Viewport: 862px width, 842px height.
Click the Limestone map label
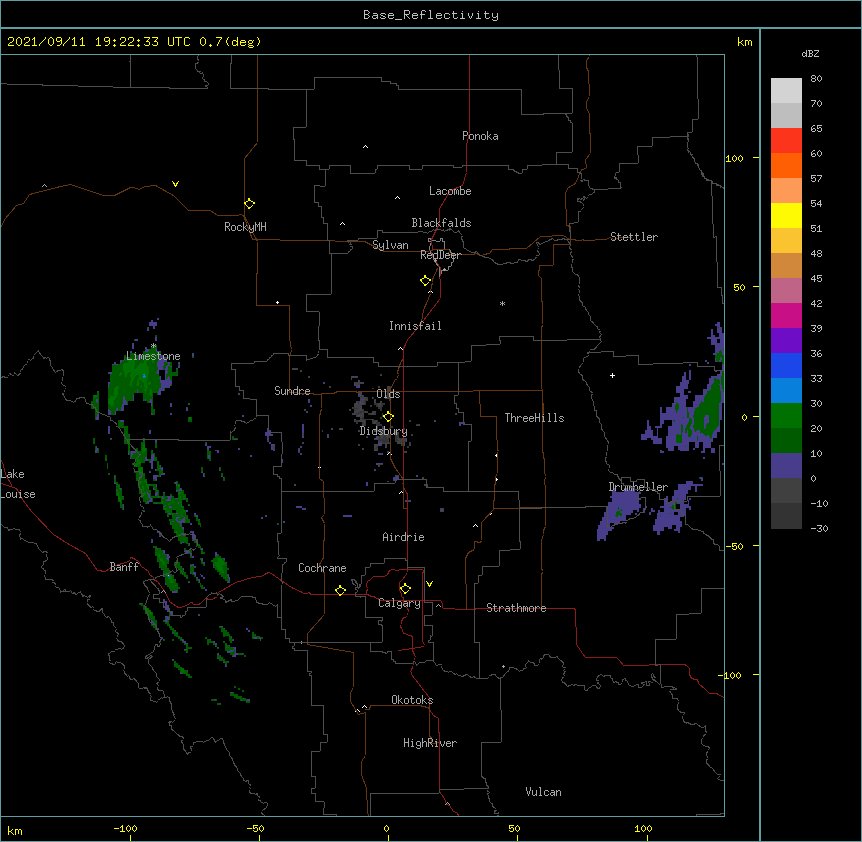pos(153,356)
